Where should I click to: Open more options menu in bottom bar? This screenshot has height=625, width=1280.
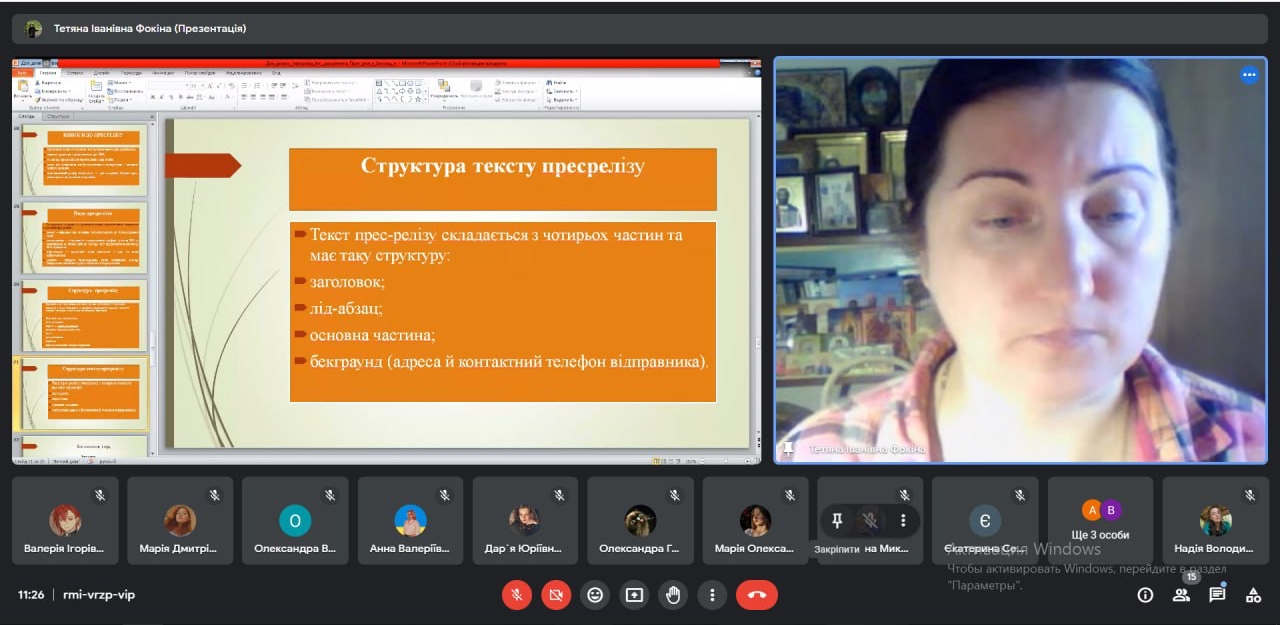coord(712,595)
